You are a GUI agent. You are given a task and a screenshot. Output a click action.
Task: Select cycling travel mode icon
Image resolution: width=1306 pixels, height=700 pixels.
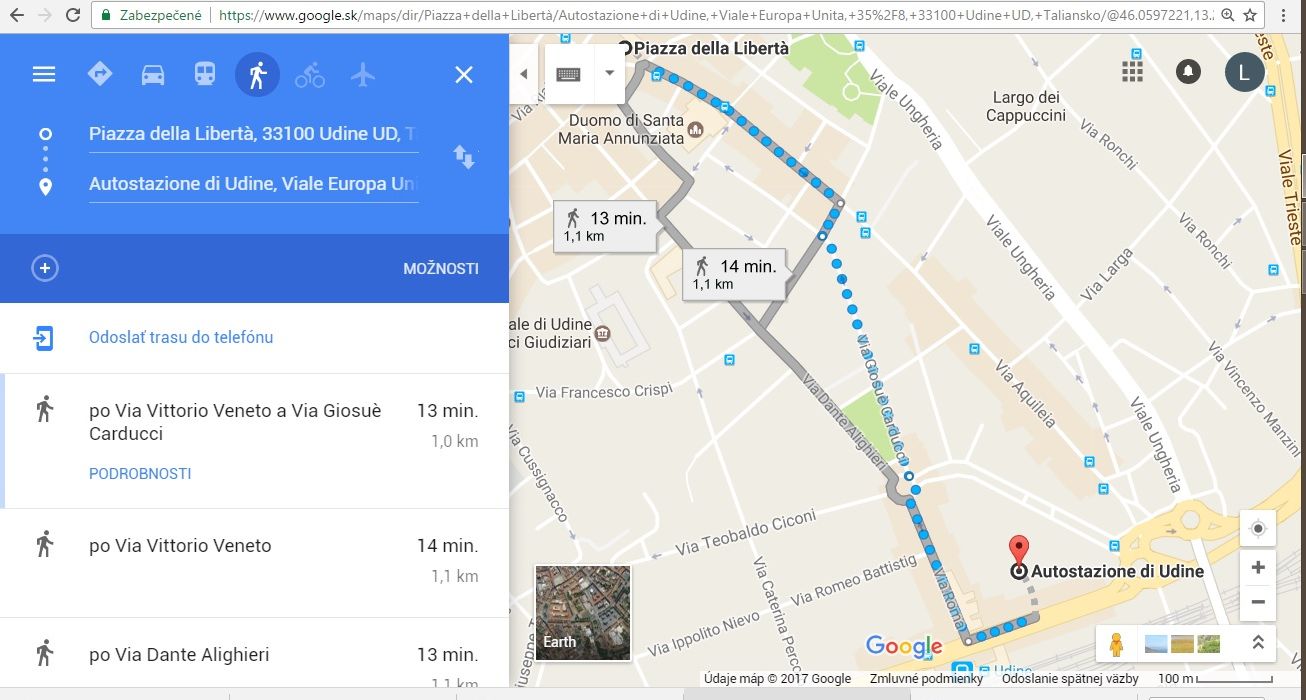tap(310, 74)
